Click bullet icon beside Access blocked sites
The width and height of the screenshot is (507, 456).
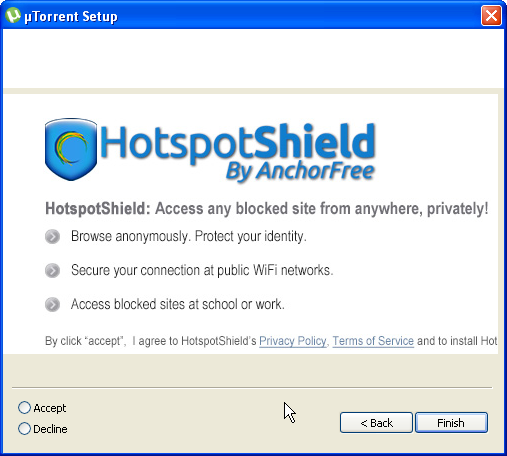click(52, 304)
